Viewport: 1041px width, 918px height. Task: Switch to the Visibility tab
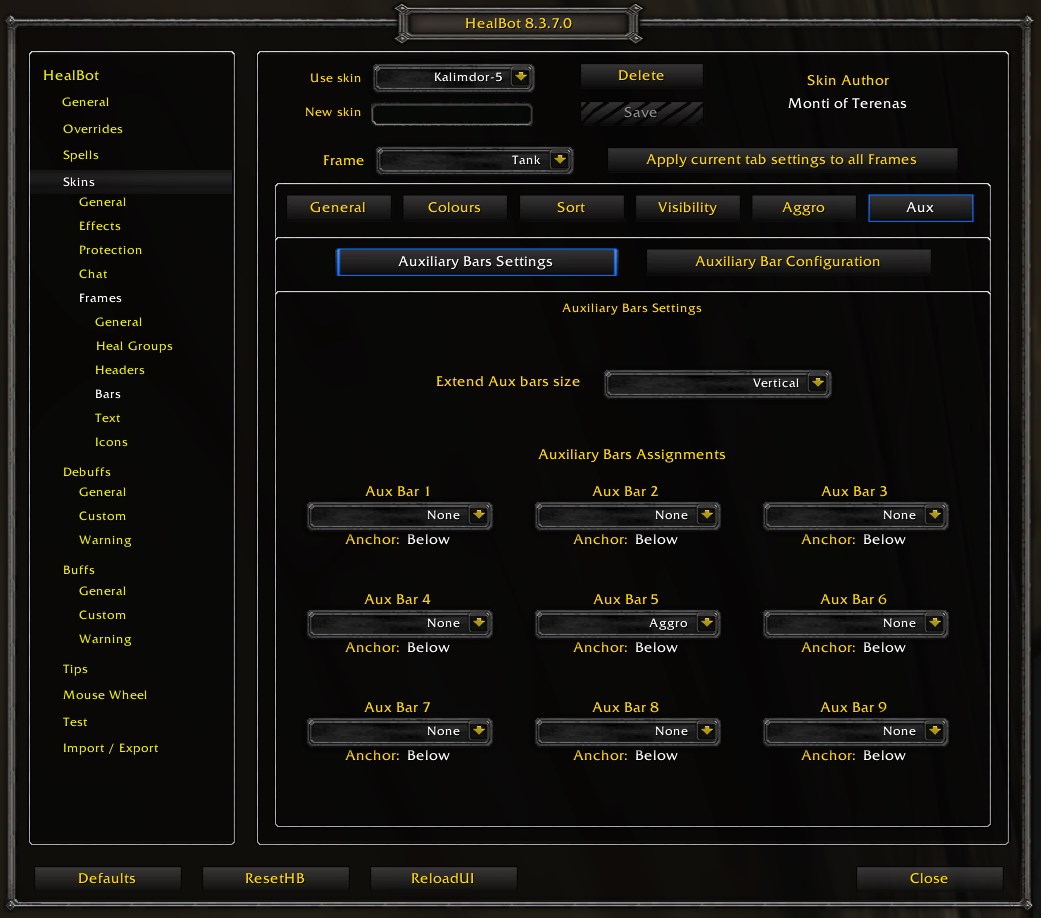(x=687, y=208)
